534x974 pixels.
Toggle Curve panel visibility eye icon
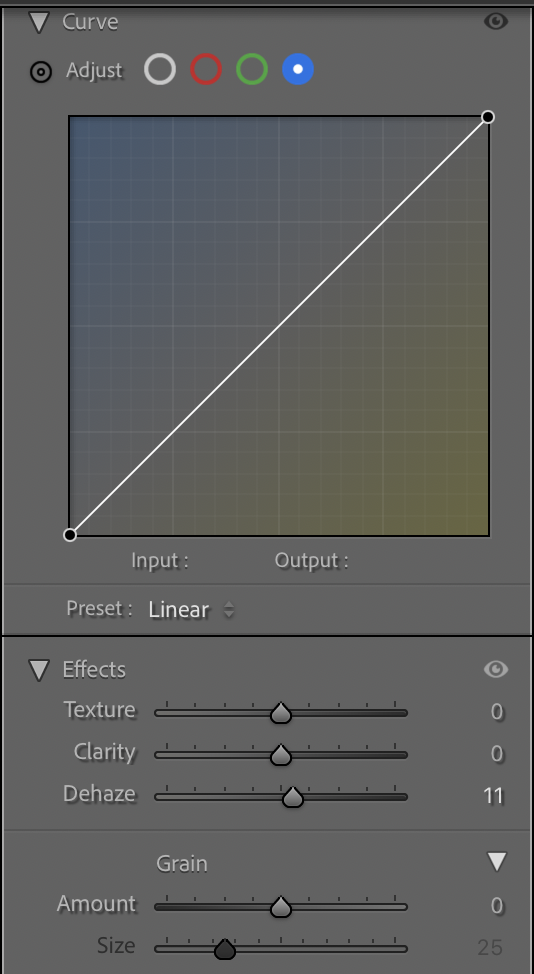pos(496,22)
